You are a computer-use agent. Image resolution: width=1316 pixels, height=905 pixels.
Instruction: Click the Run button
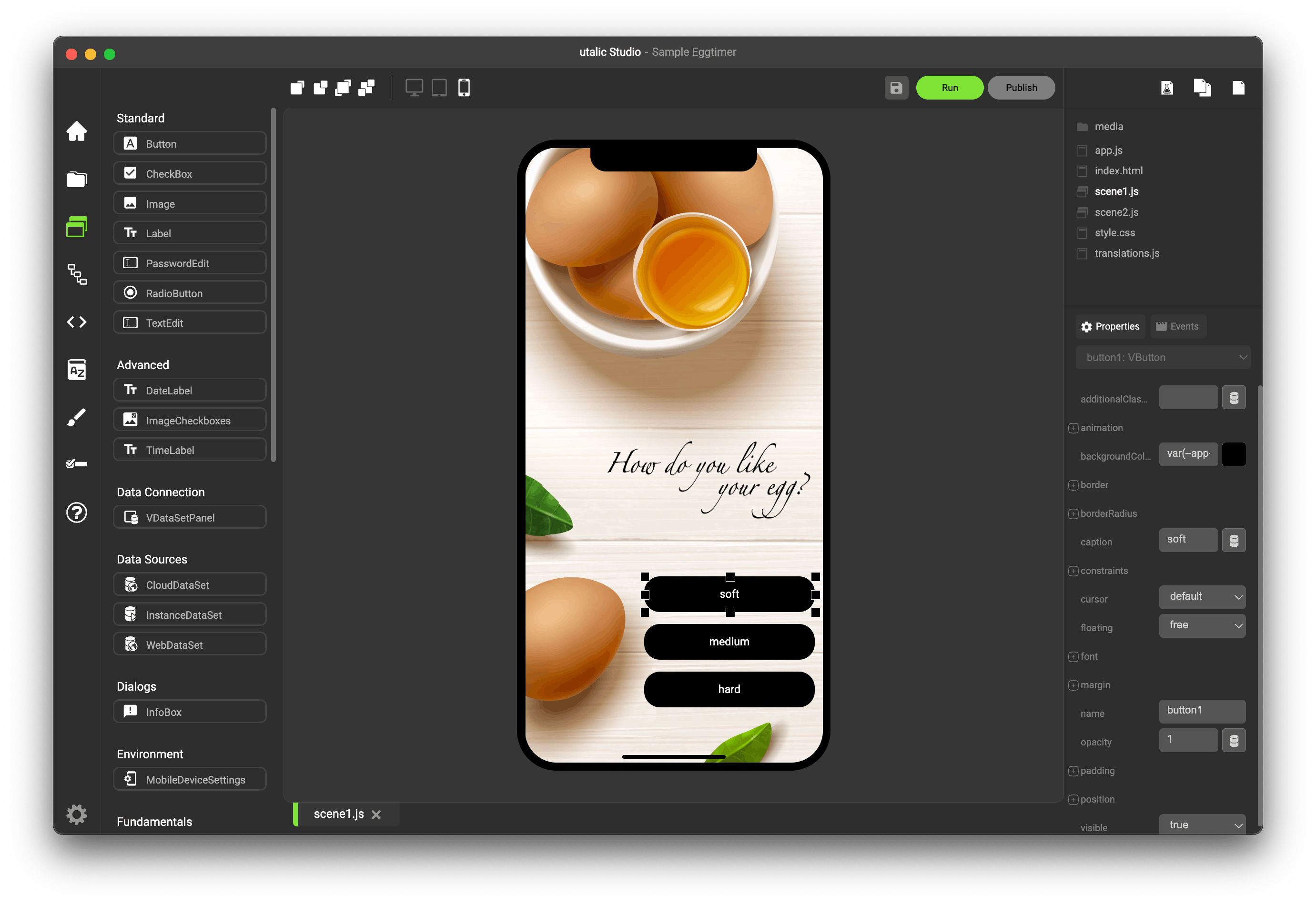click(950, 87)
